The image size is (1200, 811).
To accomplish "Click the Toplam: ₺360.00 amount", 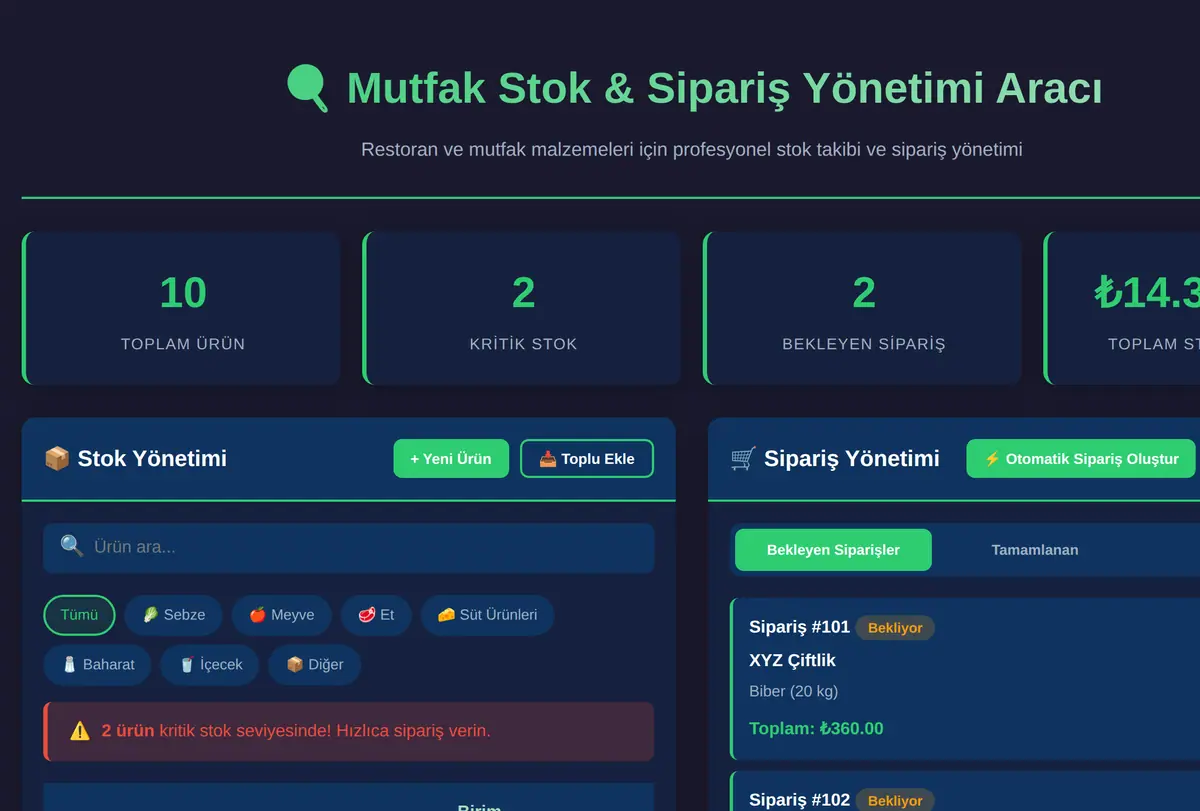I will tap(816, 728).
